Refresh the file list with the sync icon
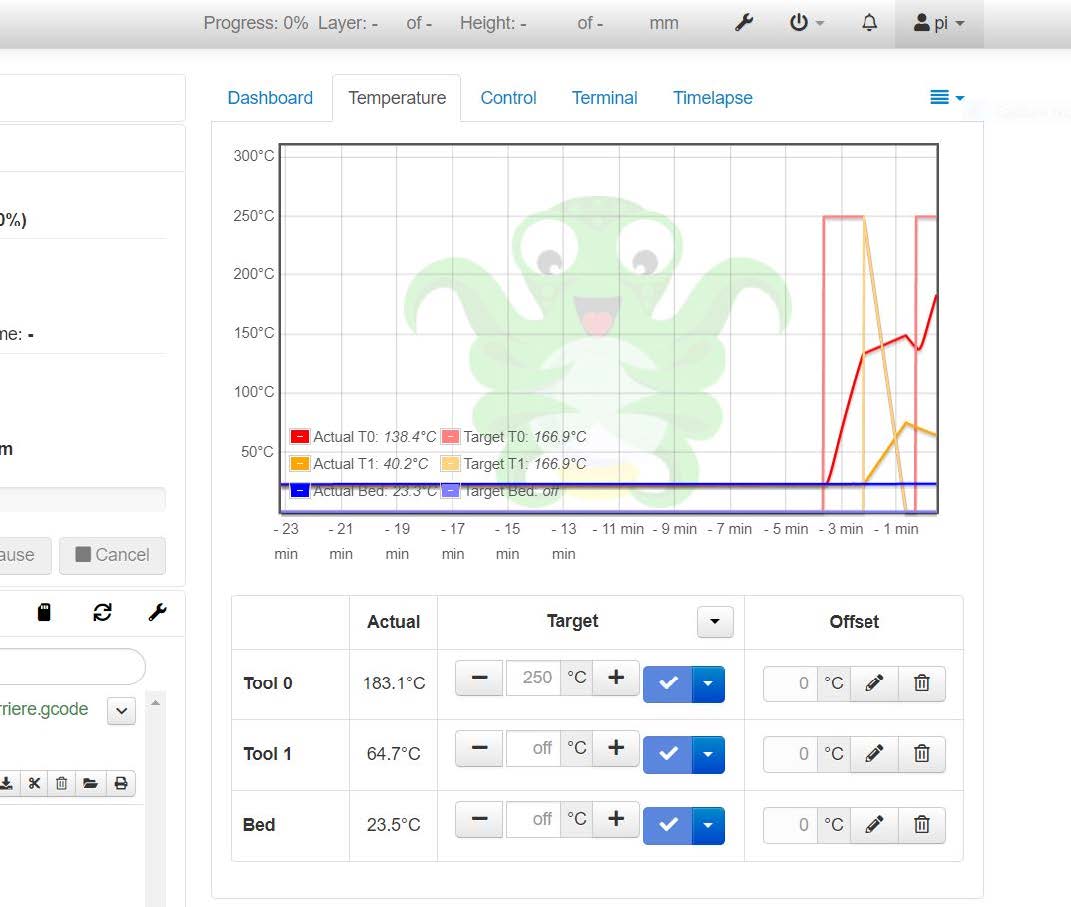This screenshot has width=1071, height=907. (102, 611)
